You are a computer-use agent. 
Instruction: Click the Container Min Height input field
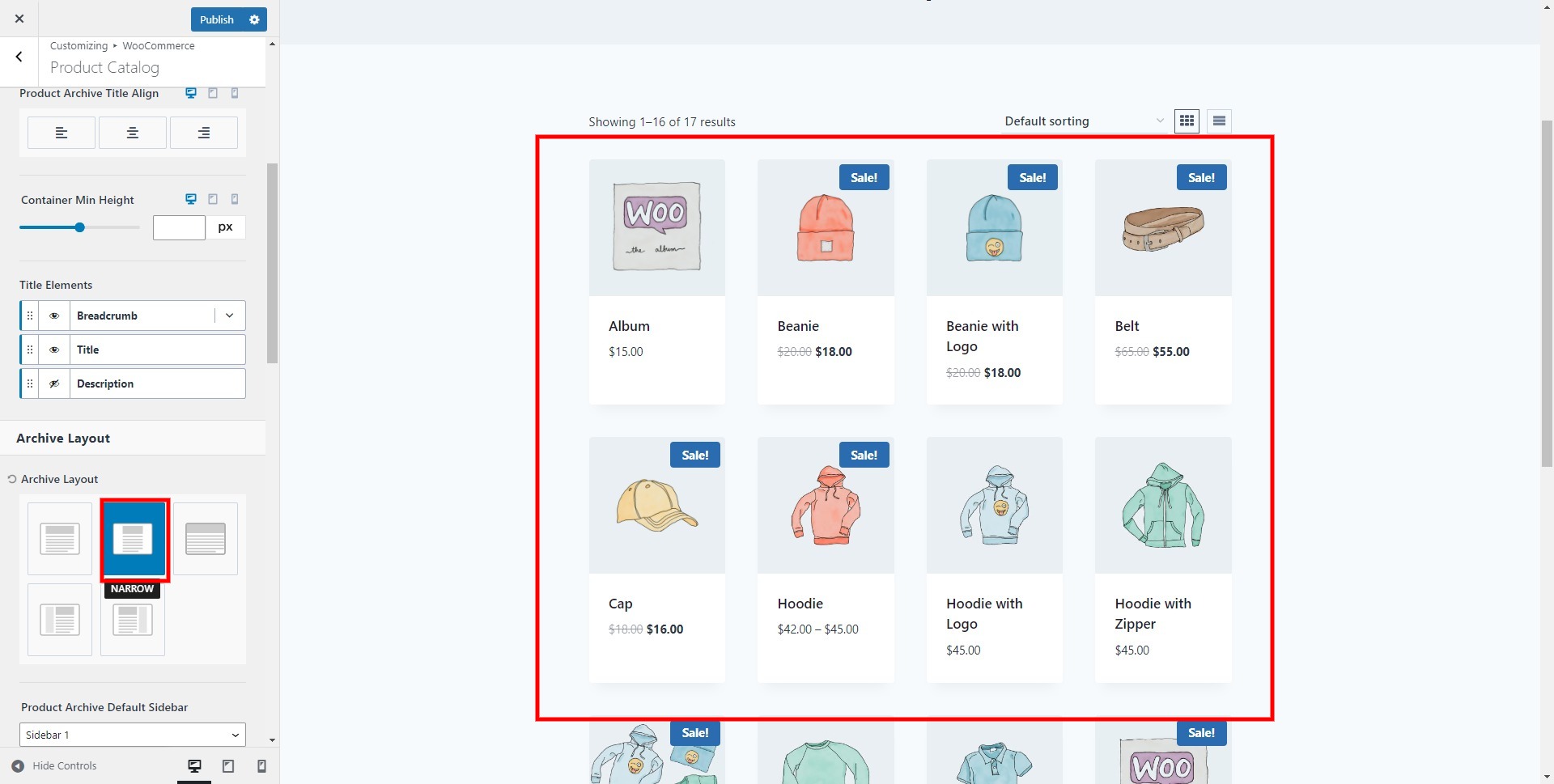pyautogui.click(x=179, y=227)
